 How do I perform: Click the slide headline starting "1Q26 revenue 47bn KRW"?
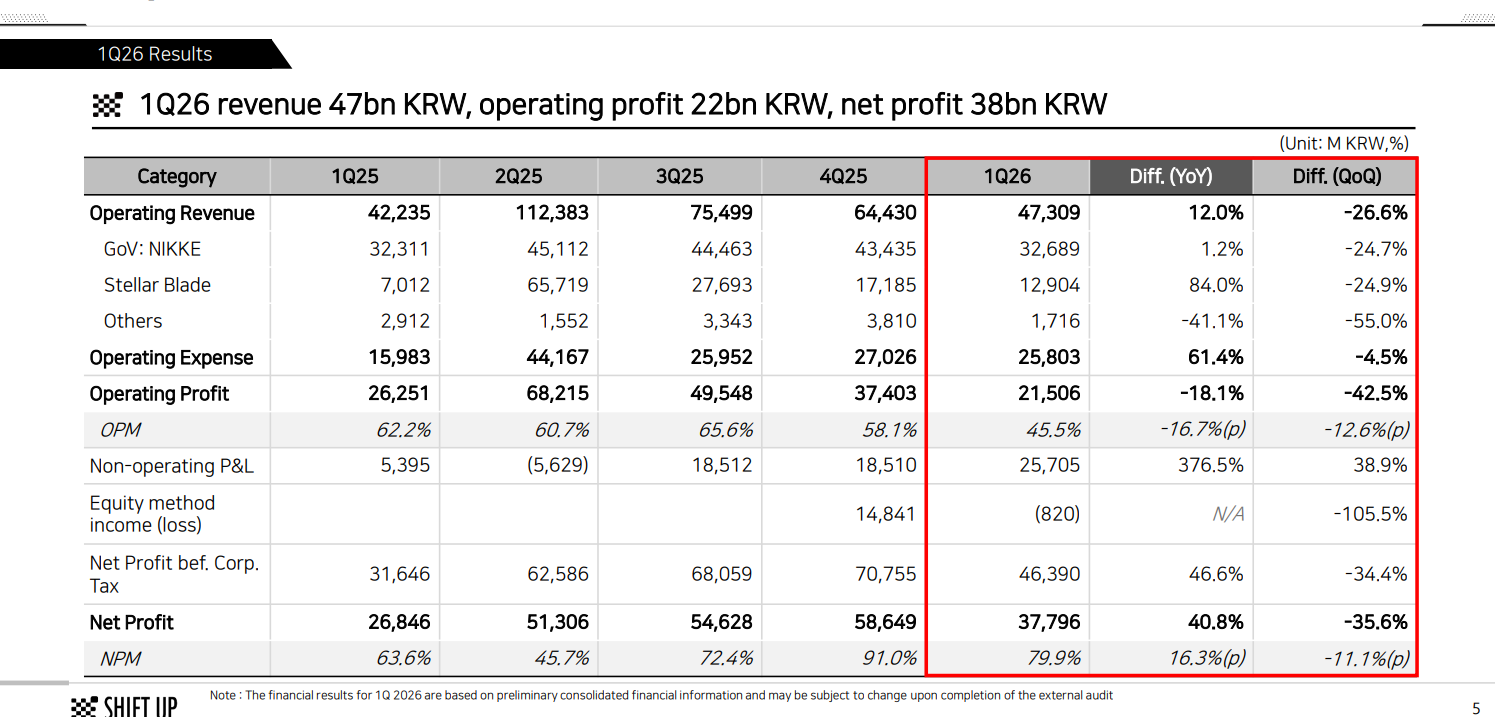(623, 105)
